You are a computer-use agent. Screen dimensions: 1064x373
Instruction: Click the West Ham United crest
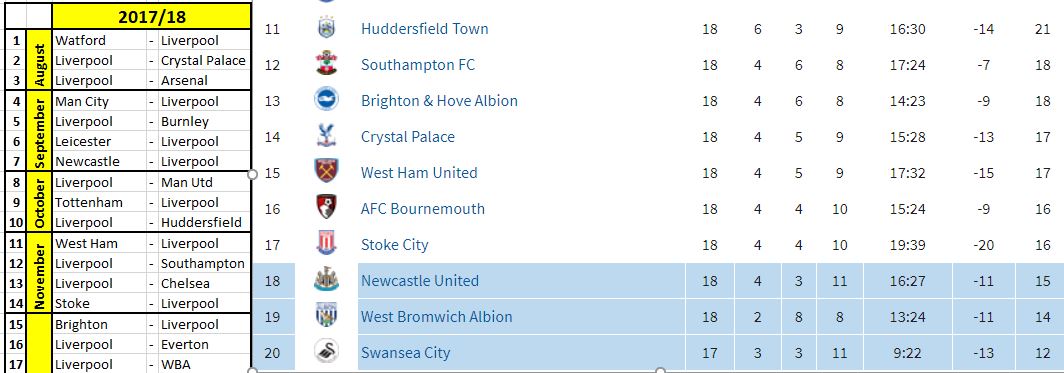pyautogui.click(x=326, y=172)
